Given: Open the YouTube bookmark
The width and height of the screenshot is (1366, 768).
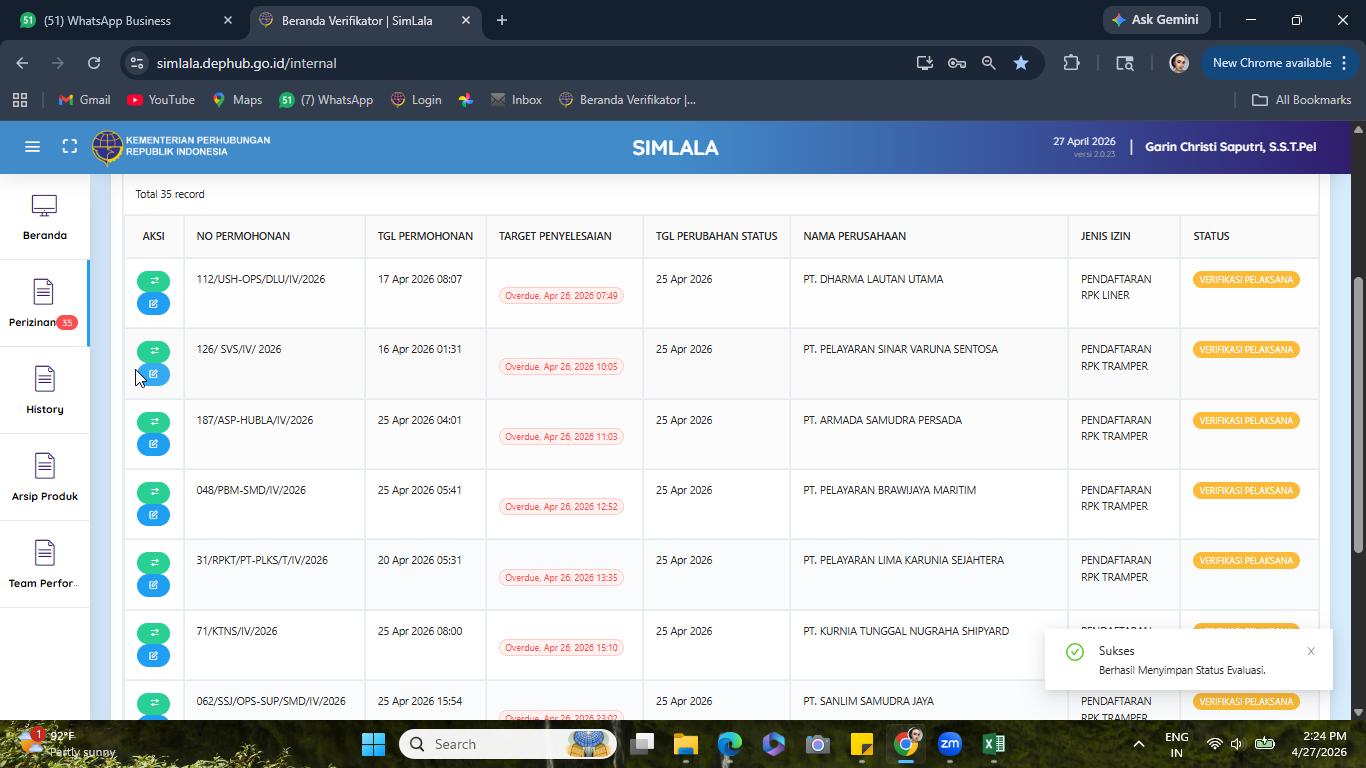Looking at the screenshot, I should click(x=161, y=100).
